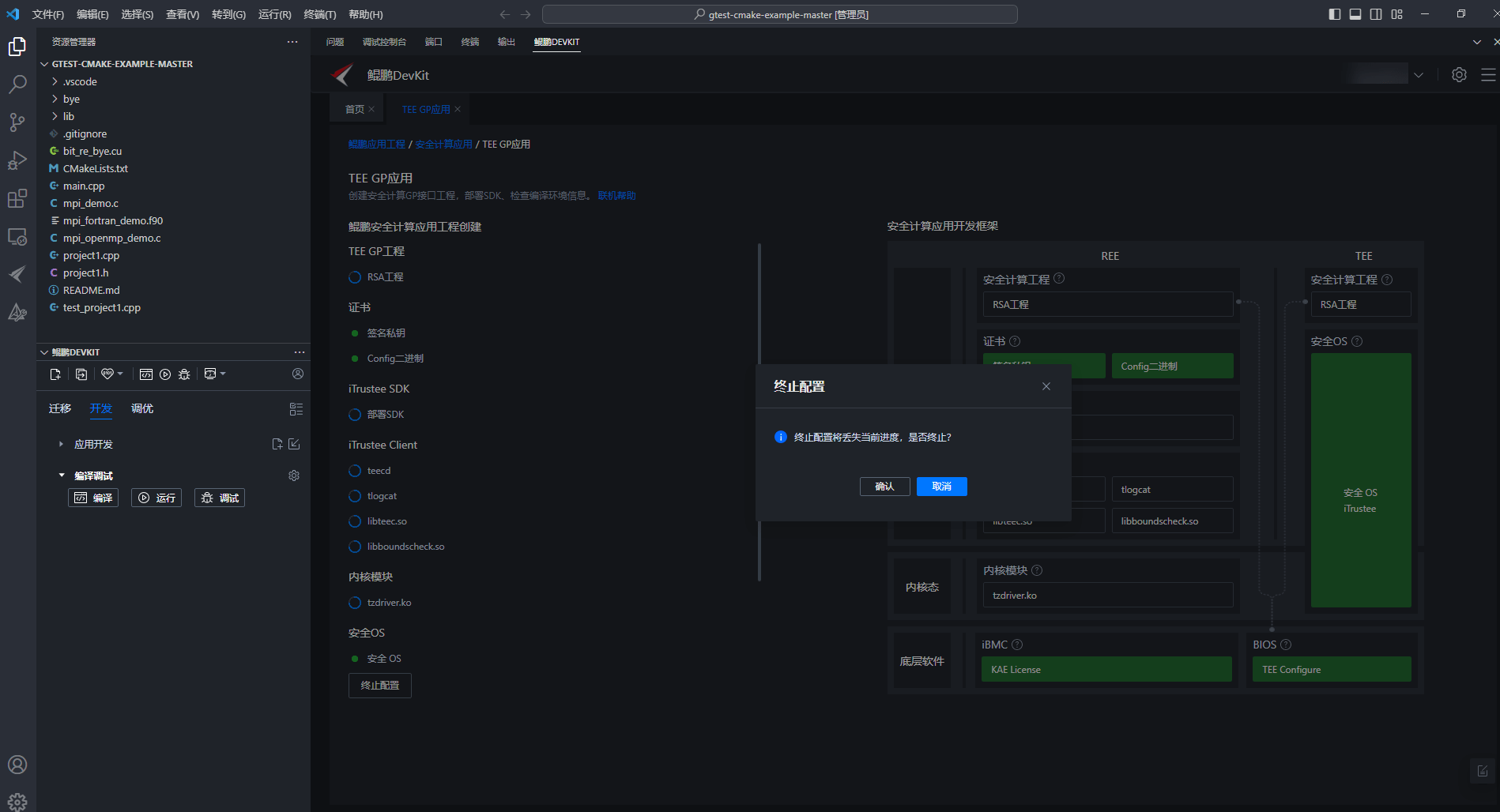This screenshot has width=1500, height=812.
Task: Open the Manage gear in activity bar
Action: click(x=17, y=802)
